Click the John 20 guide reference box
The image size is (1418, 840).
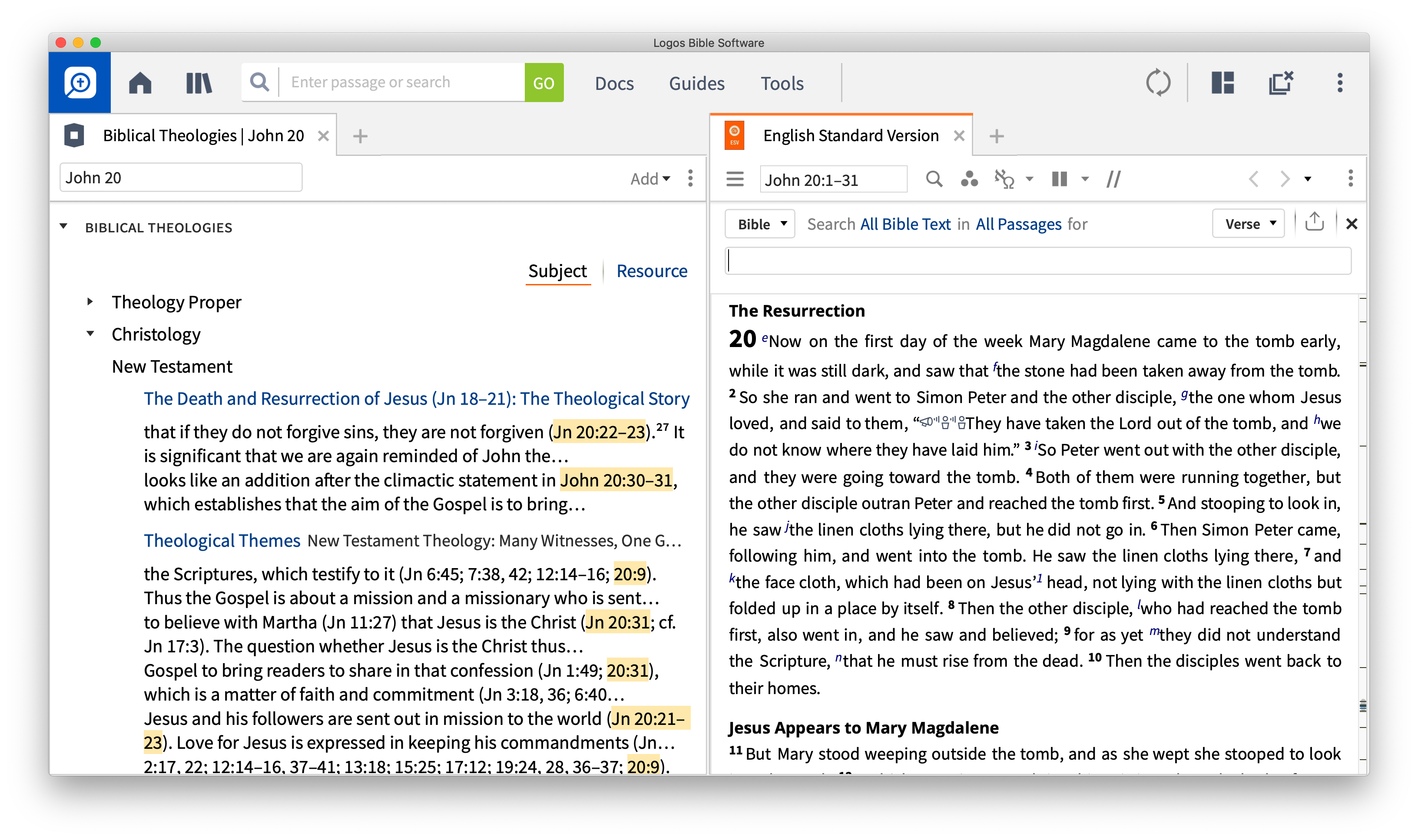tap(181, 178)
